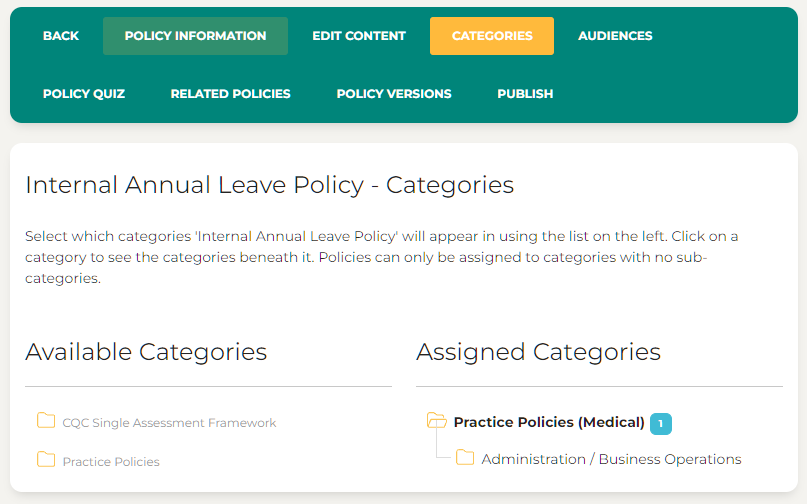The height and width of the screenshot is (504, 807).
Task: Click the Available Categories heading
Action: click(x=146, y=352)
